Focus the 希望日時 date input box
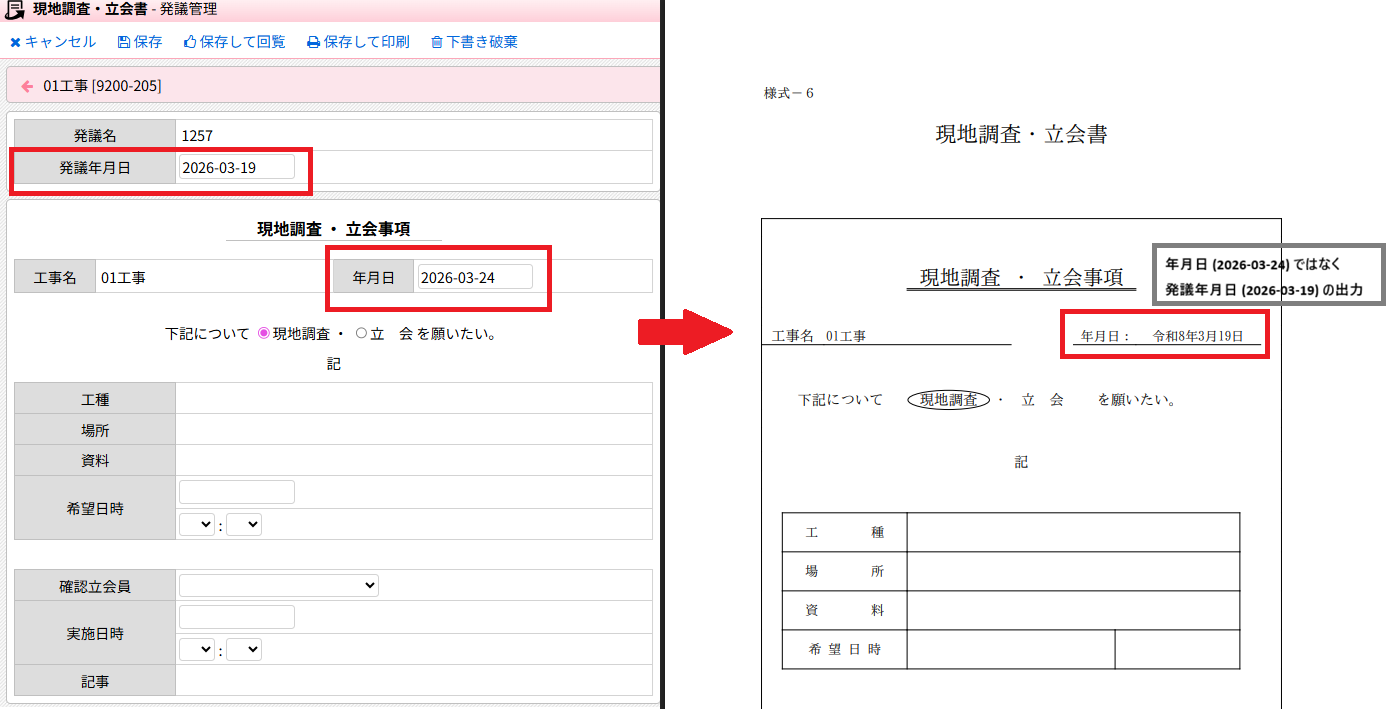The width and height of the screenshot is (1389, 709). pyautogui.click(x=236, y=492)
